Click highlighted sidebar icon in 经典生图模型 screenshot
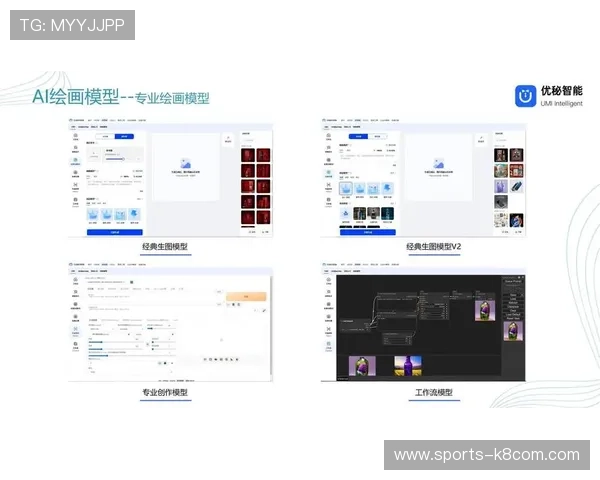 [x=75, y=162]
